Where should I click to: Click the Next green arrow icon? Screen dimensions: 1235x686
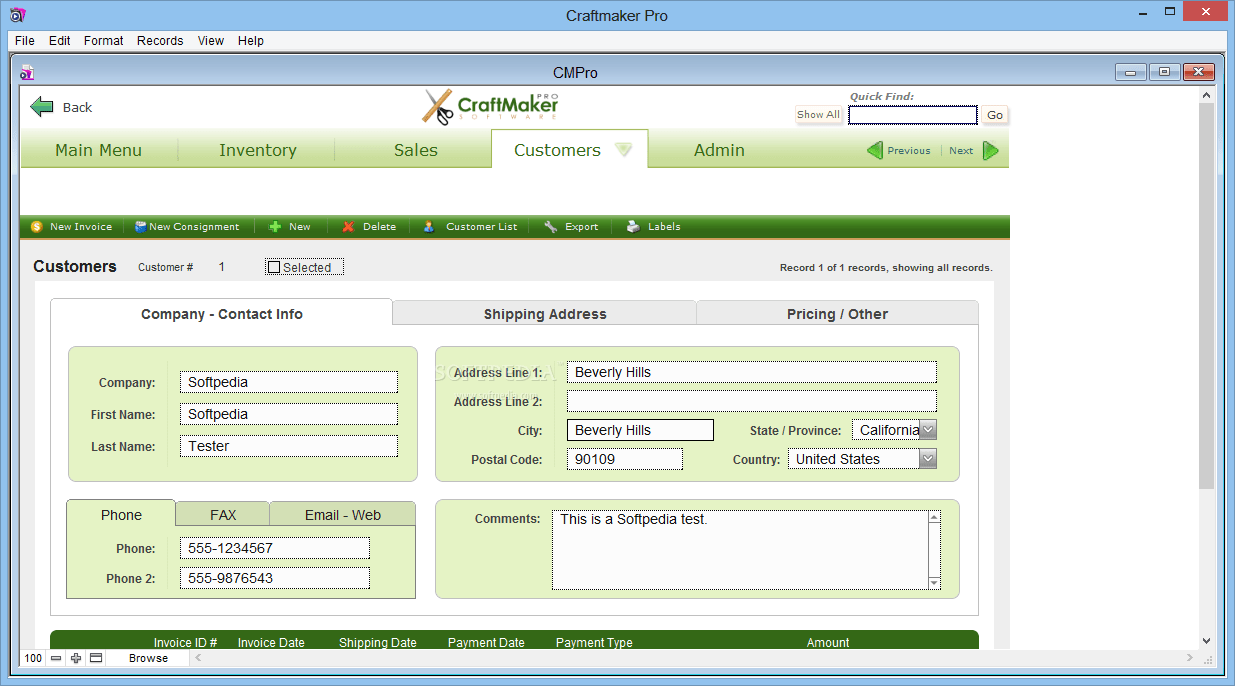pos(991,151)
